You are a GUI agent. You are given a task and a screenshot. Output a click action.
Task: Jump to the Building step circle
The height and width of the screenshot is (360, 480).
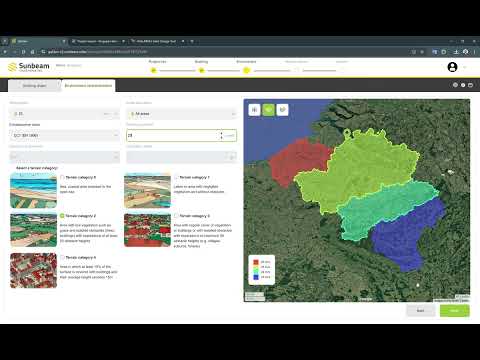coord(201,70)
